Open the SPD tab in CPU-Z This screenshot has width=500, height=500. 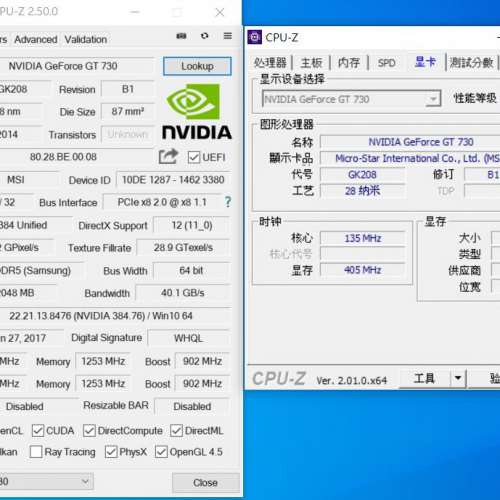[x=386, y=63]
